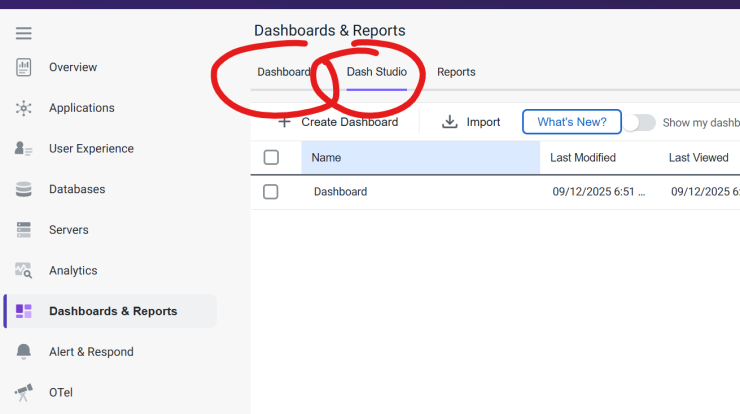
Task: Open the Dashboard entry in the list
Action: 340,192
